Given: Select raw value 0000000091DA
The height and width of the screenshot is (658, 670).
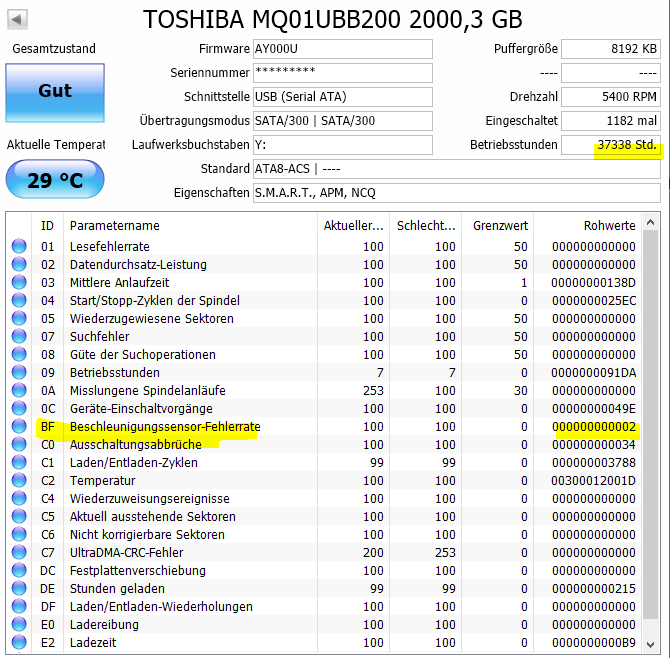Looking at the screenshot, I should 594,373.
